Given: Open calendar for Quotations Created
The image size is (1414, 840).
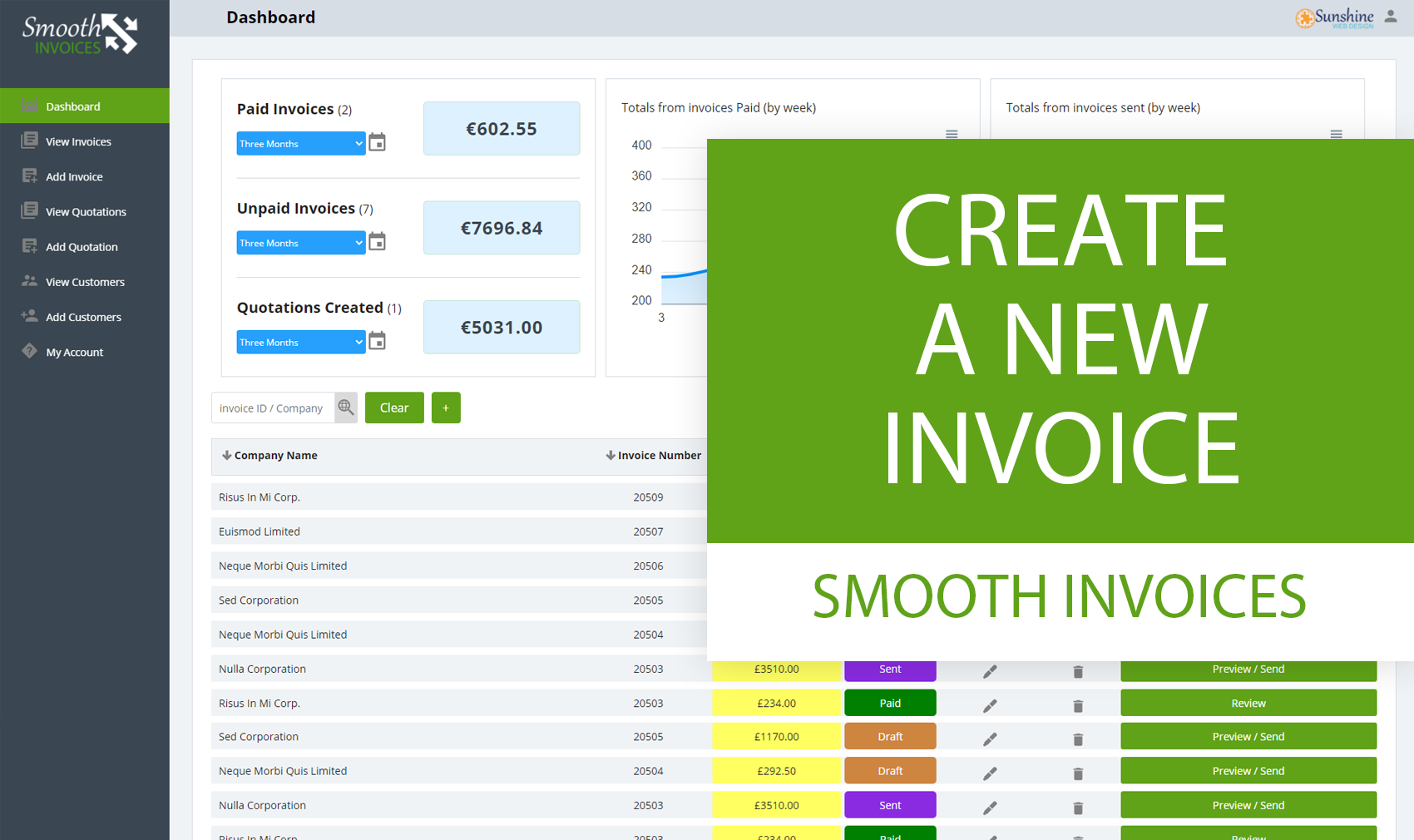Looking at the screenshot, I should (377, 340).
